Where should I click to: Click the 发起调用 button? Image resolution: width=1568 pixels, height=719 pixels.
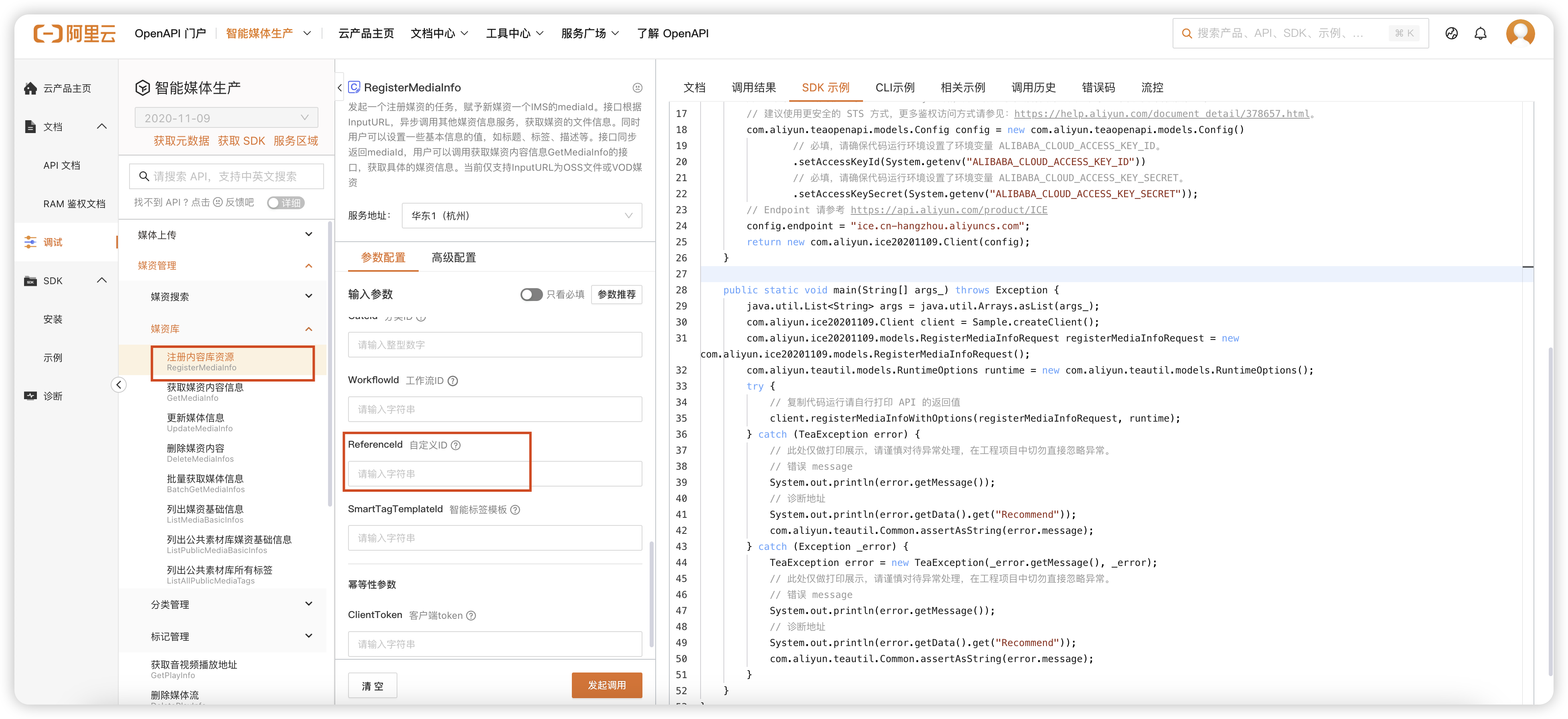606,686
